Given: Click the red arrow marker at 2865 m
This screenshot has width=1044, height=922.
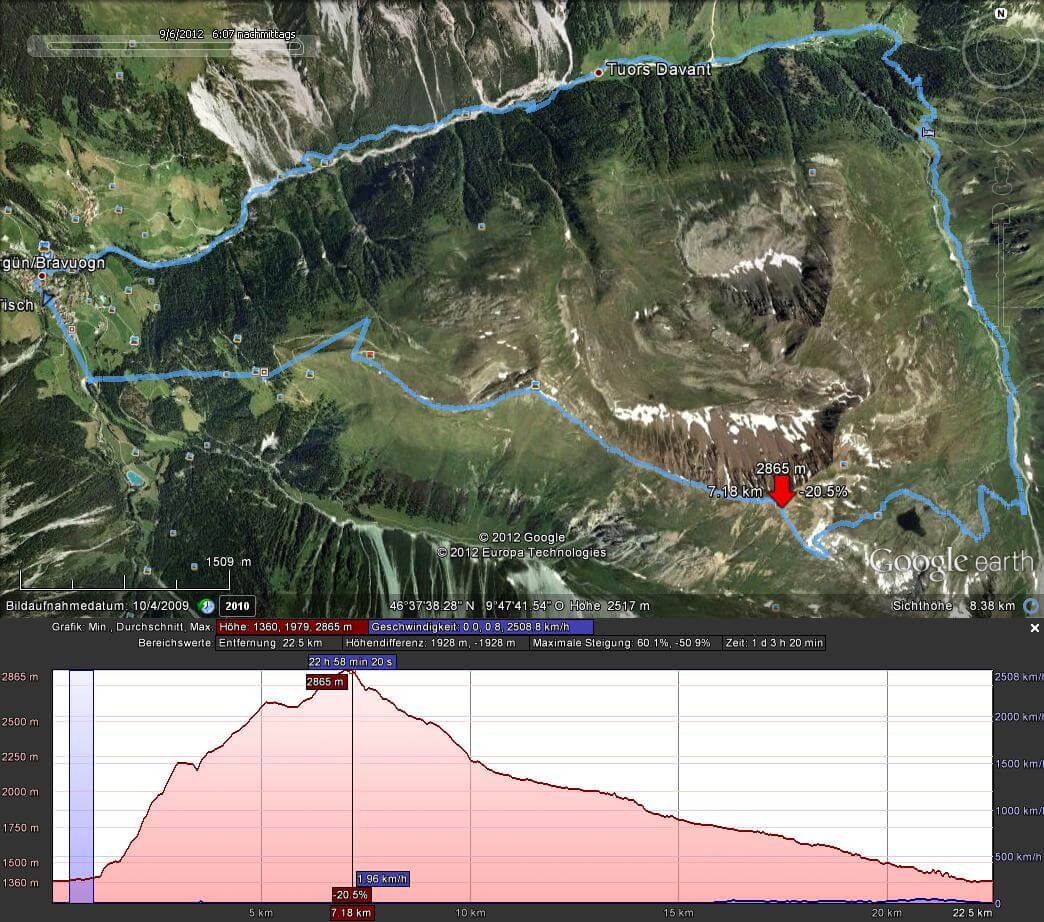Looking at the screenshot, I should coord(782,492).
